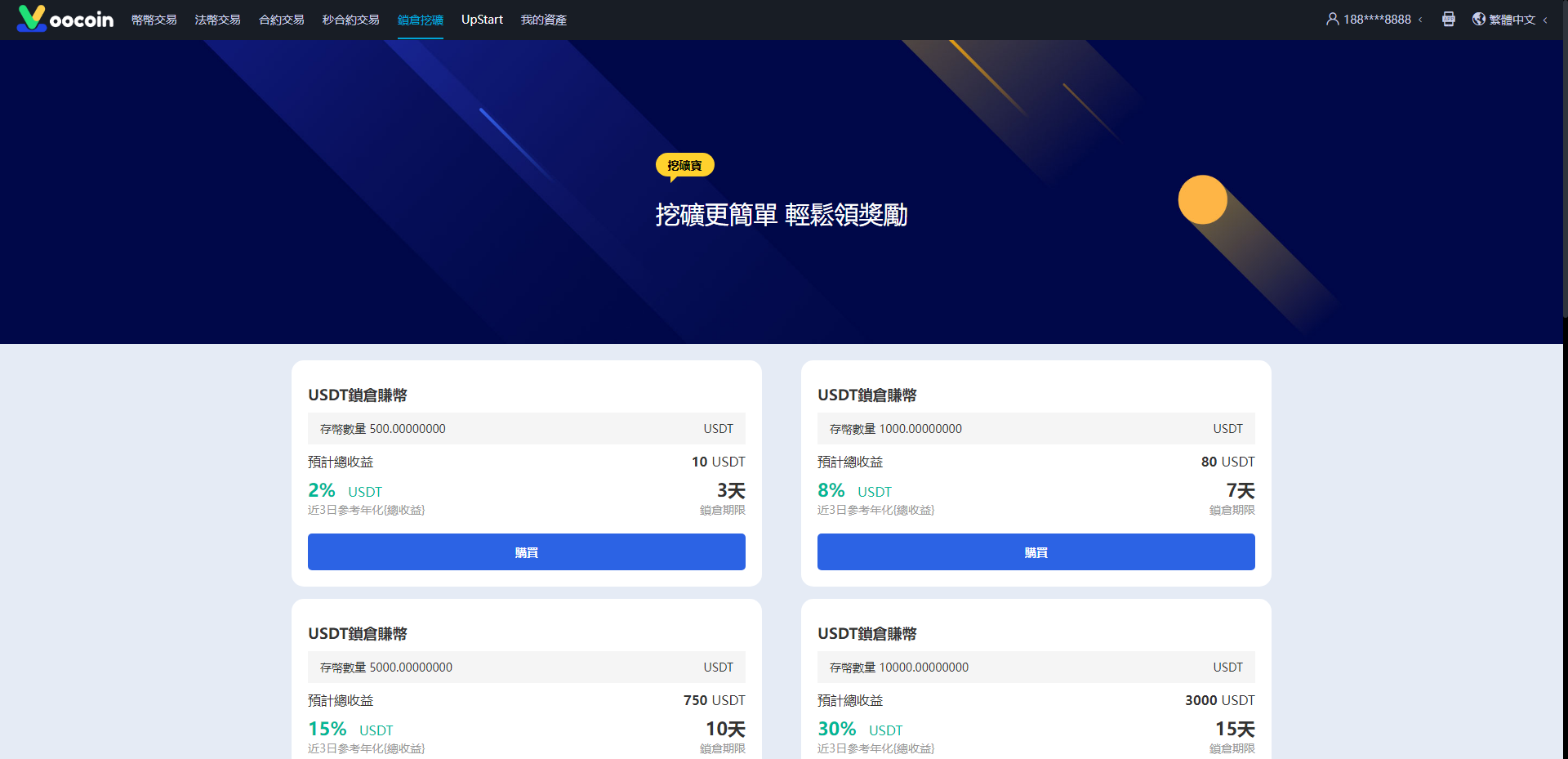Select the 鎖倉挖礦 tab
Screen dimensions: 1568x759
pos(420,20)
